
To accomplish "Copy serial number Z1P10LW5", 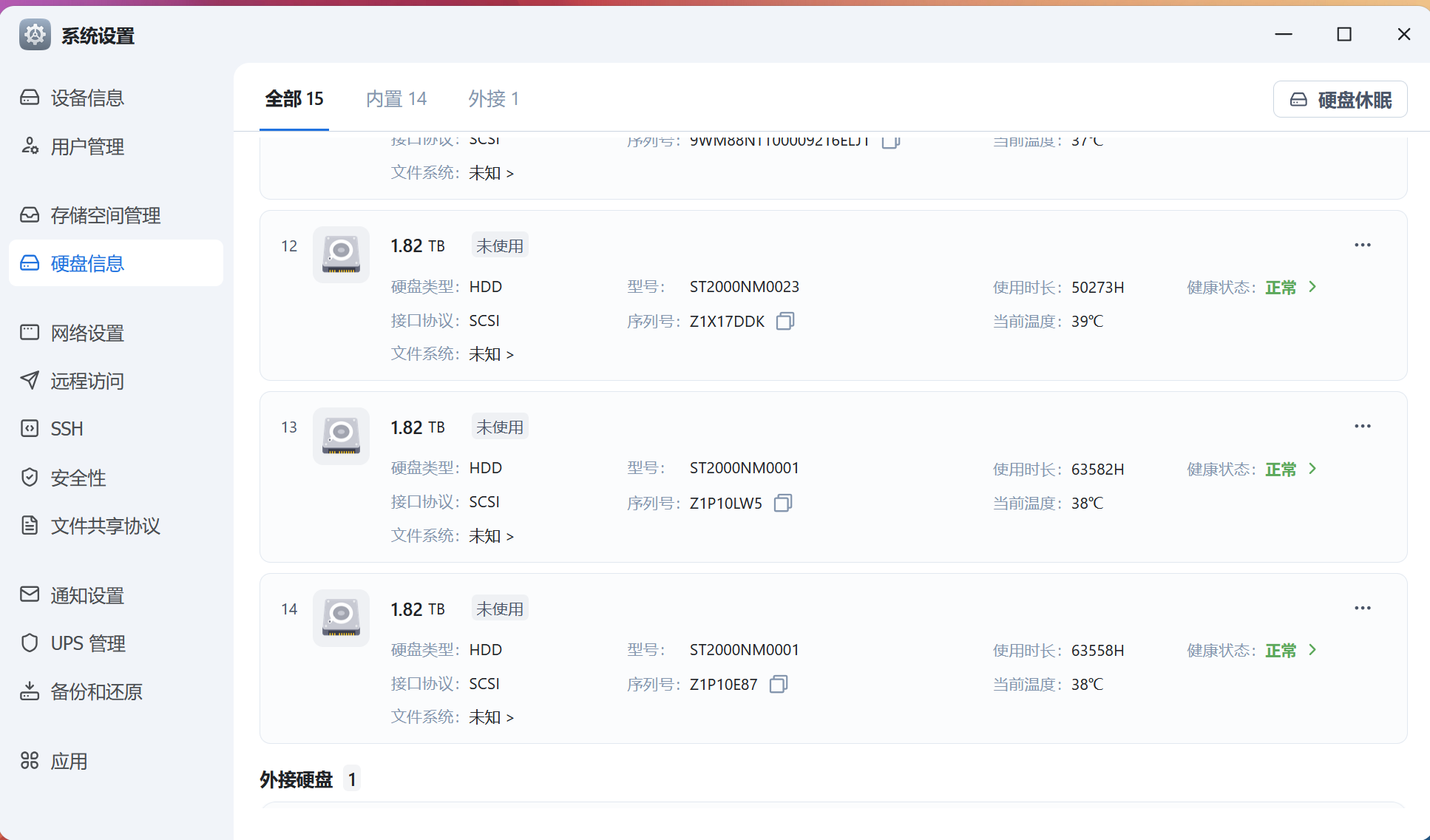I will [783, 503].
